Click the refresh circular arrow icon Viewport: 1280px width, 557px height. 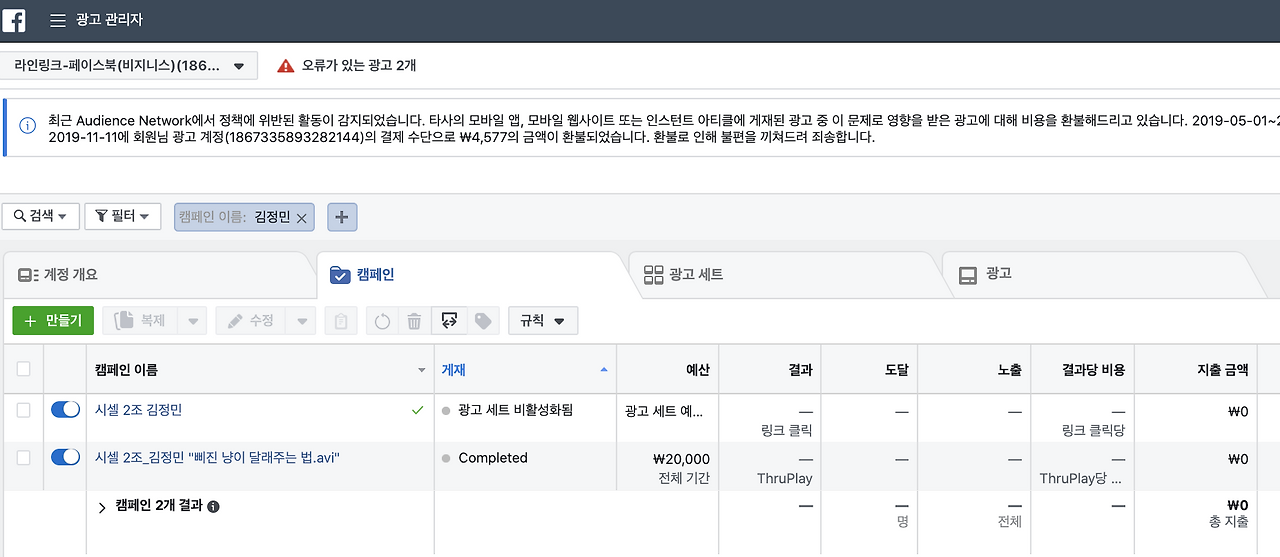[x=382, y=321]
